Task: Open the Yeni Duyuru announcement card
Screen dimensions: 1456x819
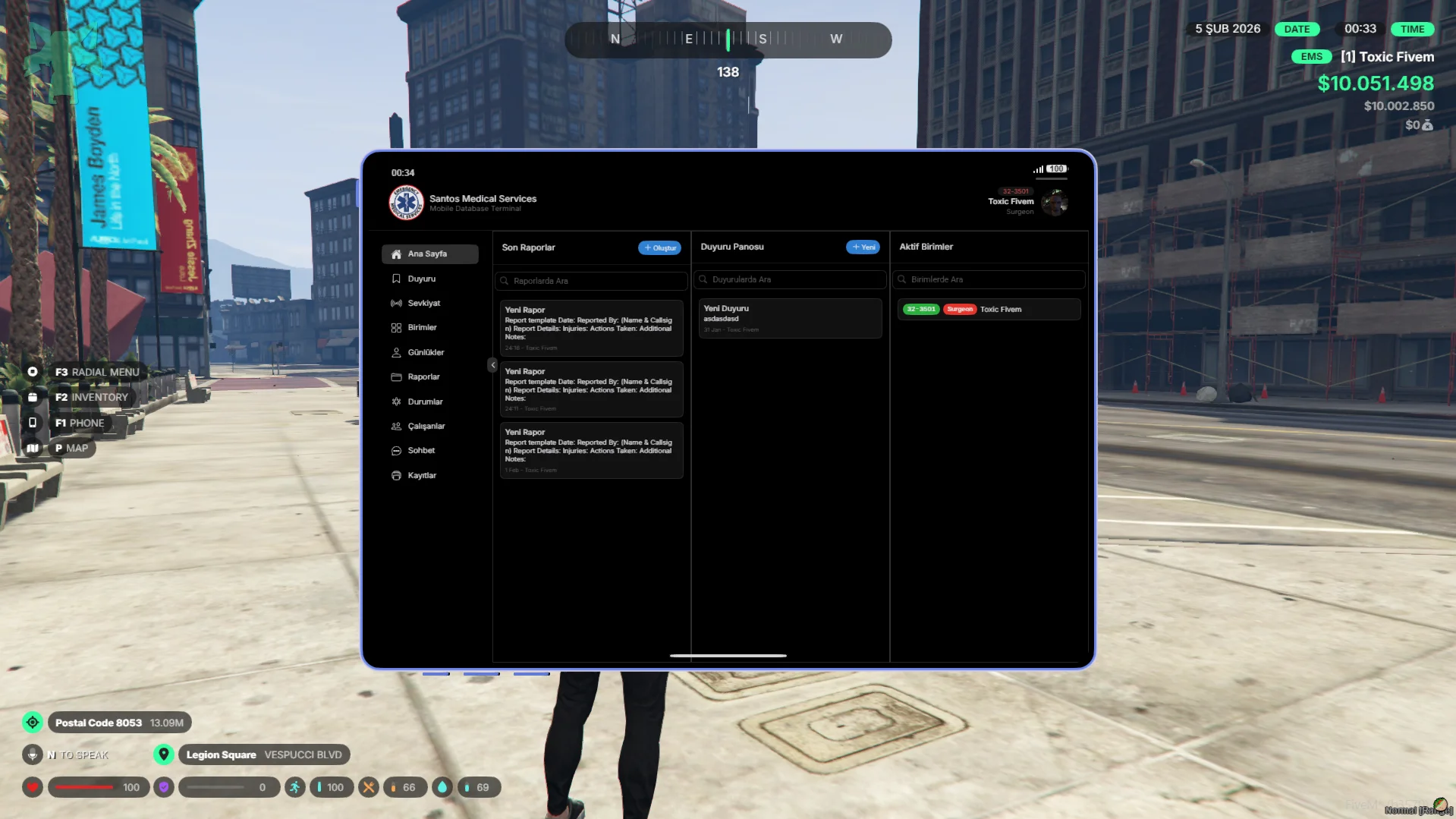Action: [x=790, y=318]
